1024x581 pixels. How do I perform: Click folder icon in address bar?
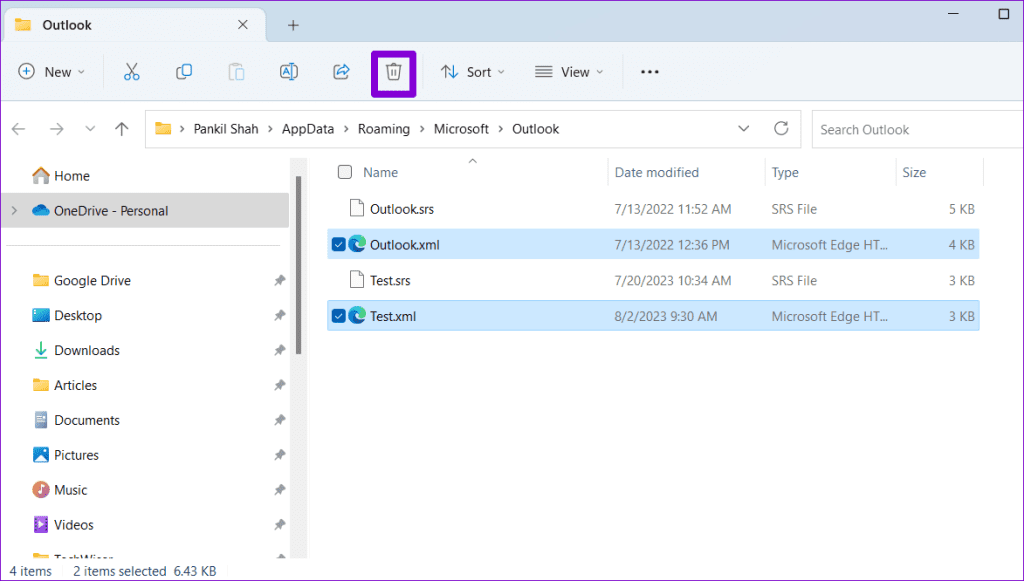point(163,129)
